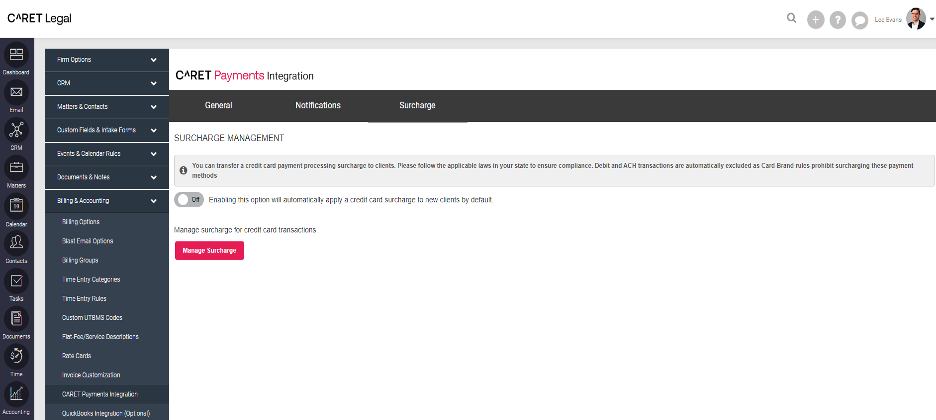Switch to the General tab
936x420 pixels.
tap(218, 106)
